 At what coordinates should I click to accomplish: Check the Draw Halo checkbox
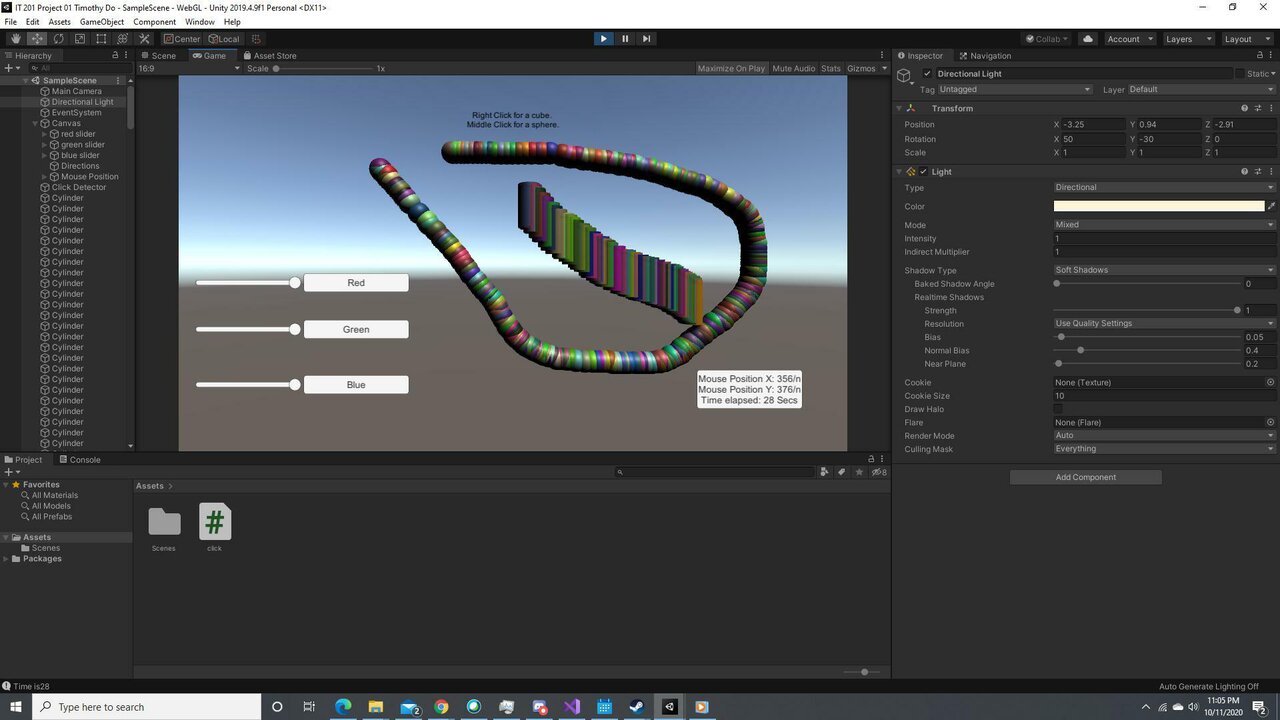tap(1058, 409)
